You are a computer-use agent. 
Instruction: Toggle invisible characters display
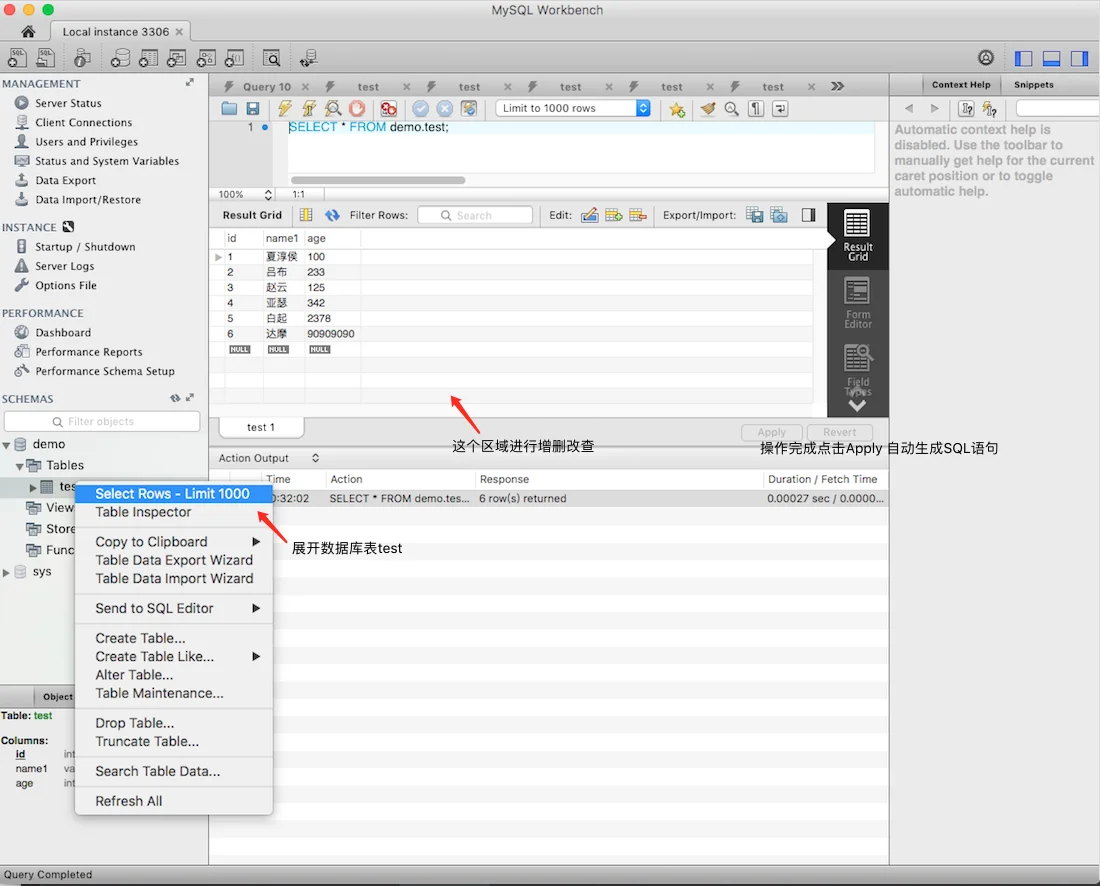point(756,109)
